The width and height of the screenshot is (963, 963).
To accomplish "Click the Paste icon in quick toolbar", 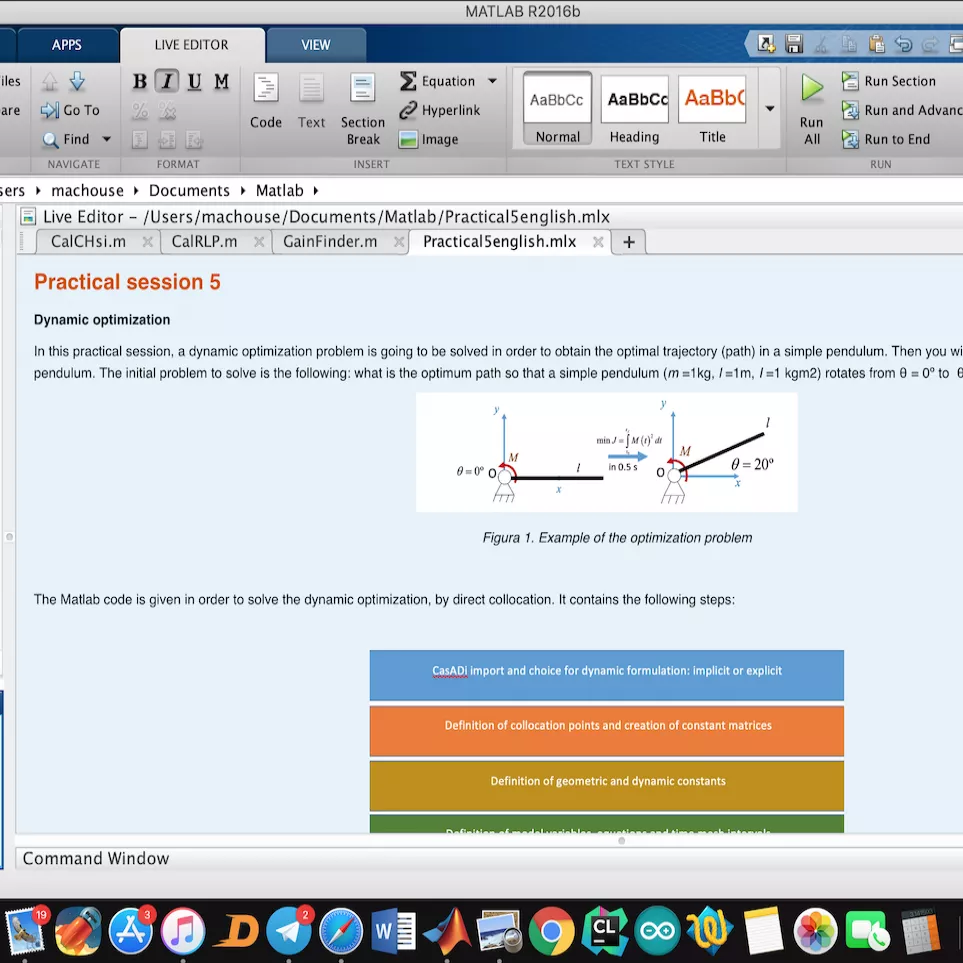I will point(876,44).
